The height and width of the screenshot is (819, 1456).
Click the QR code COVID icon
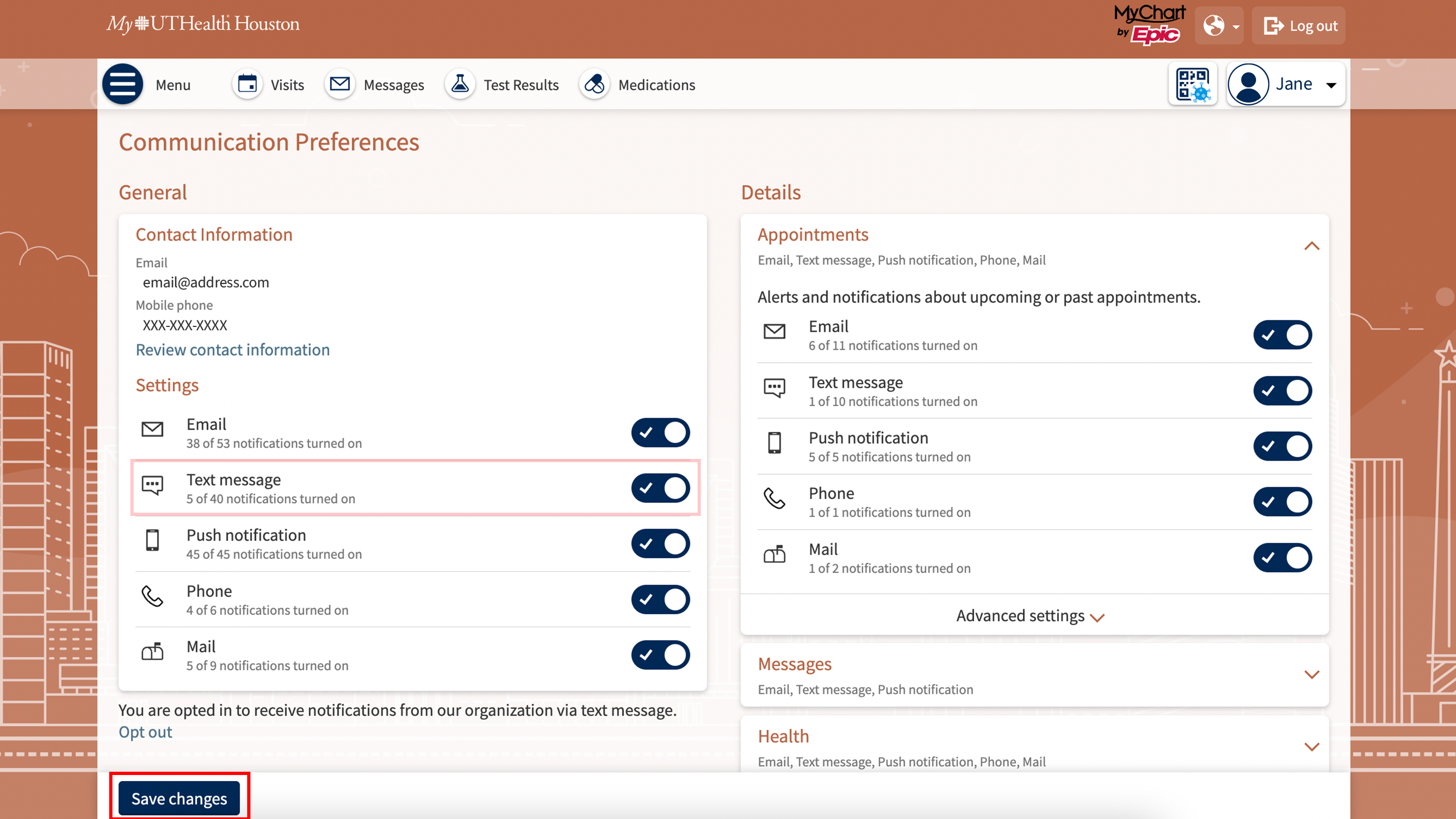(x=1193, y=84)
